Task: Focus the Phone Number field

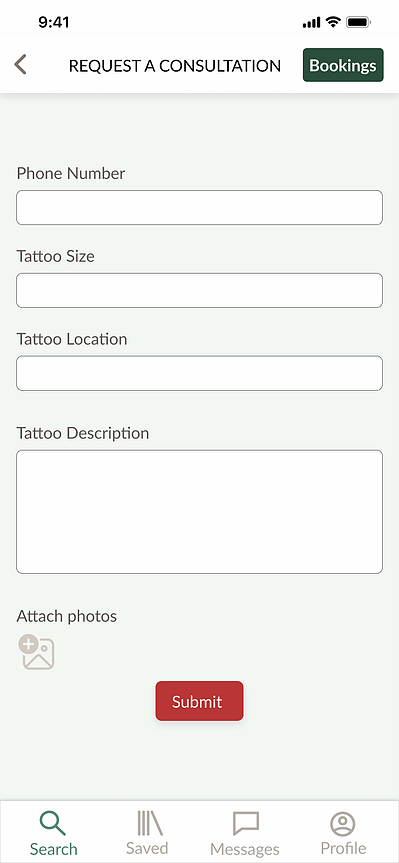Action: click(x=199, y=207)
